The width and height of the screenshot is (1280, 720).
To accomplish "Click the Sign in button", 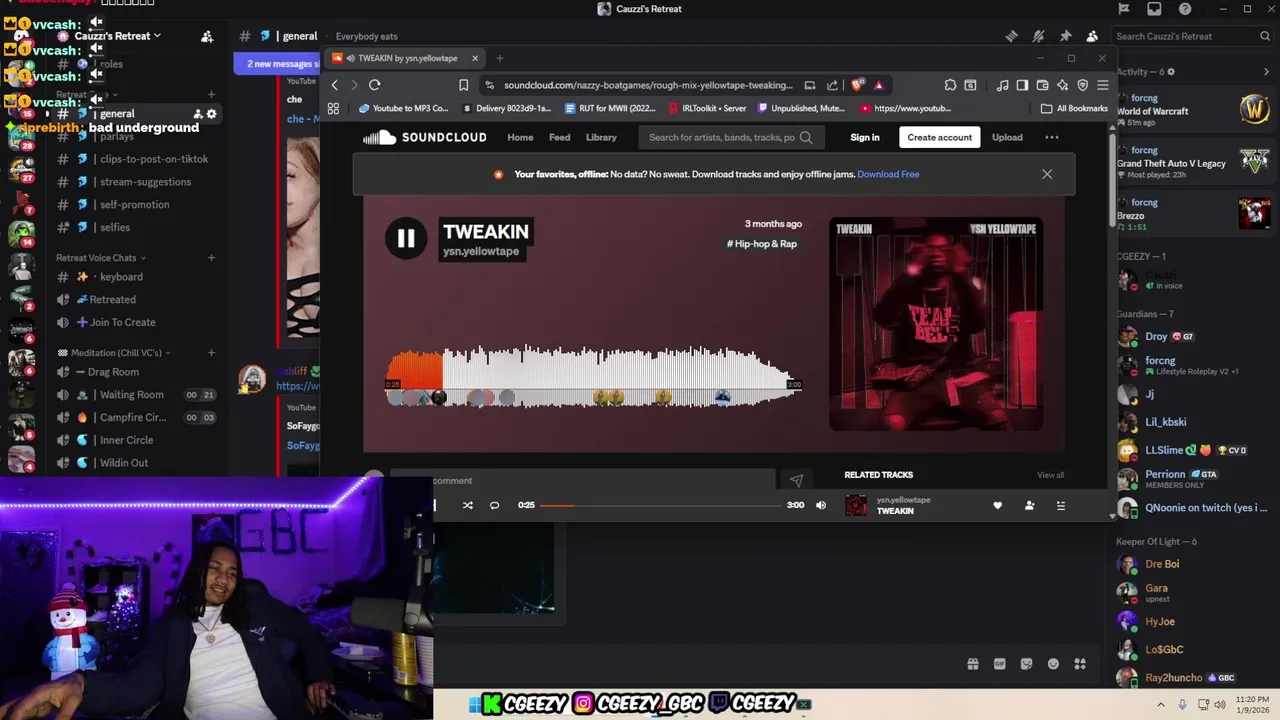I will point(865,137).
